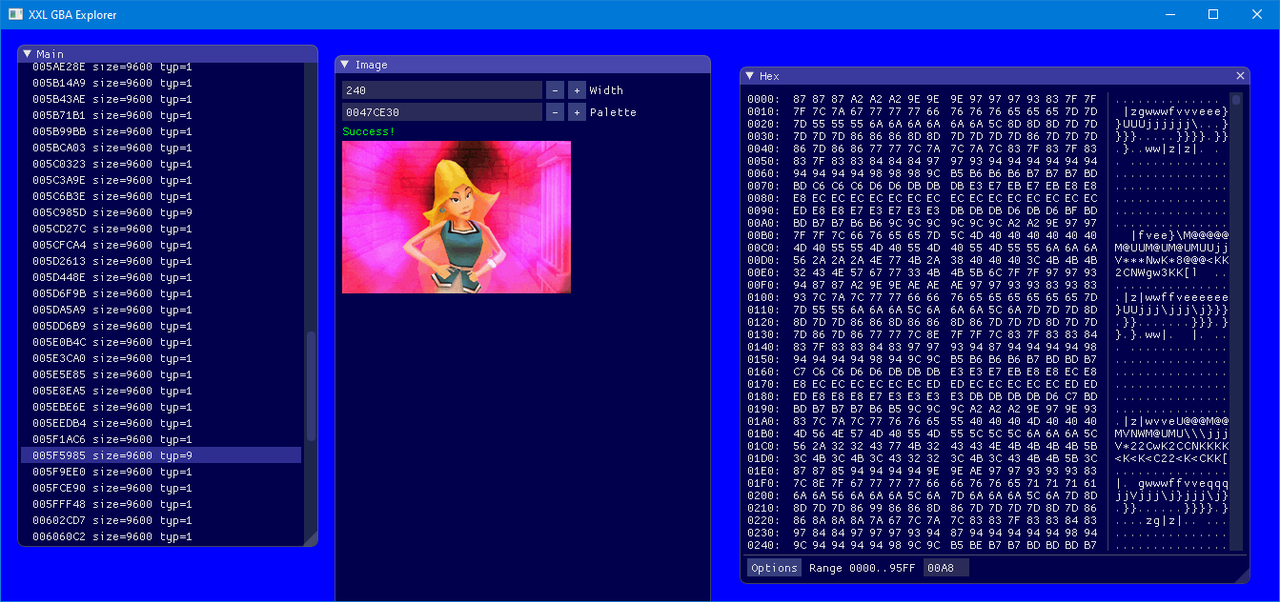The width and height of the screenshot is (1280, 602).
Task: Click the Palette input field showing 0047CE30
Action: [442, 112]
